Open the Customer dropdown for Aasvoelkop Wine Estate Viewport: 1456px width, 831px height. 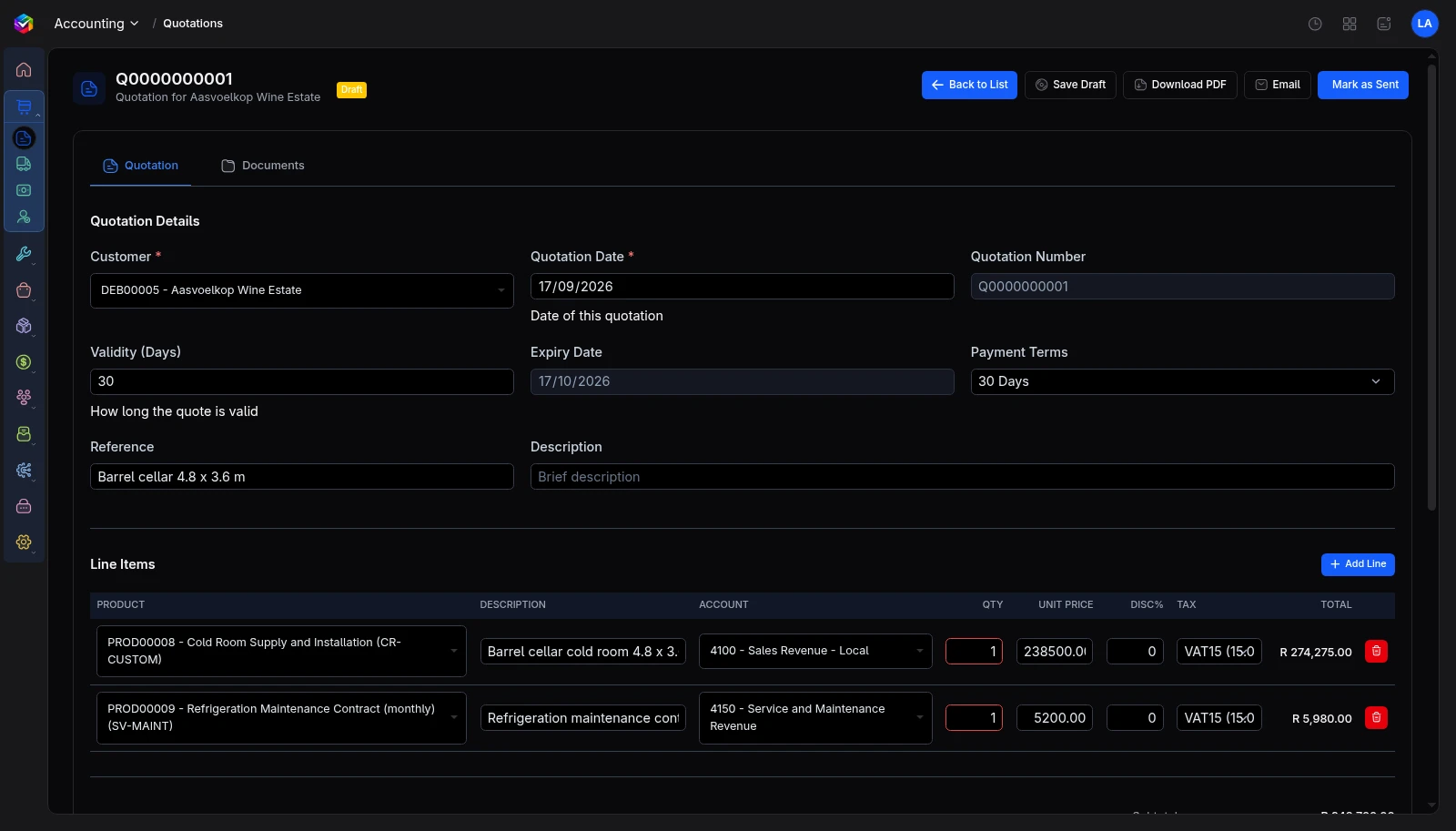pyautogui.click(x=302, y=290)
